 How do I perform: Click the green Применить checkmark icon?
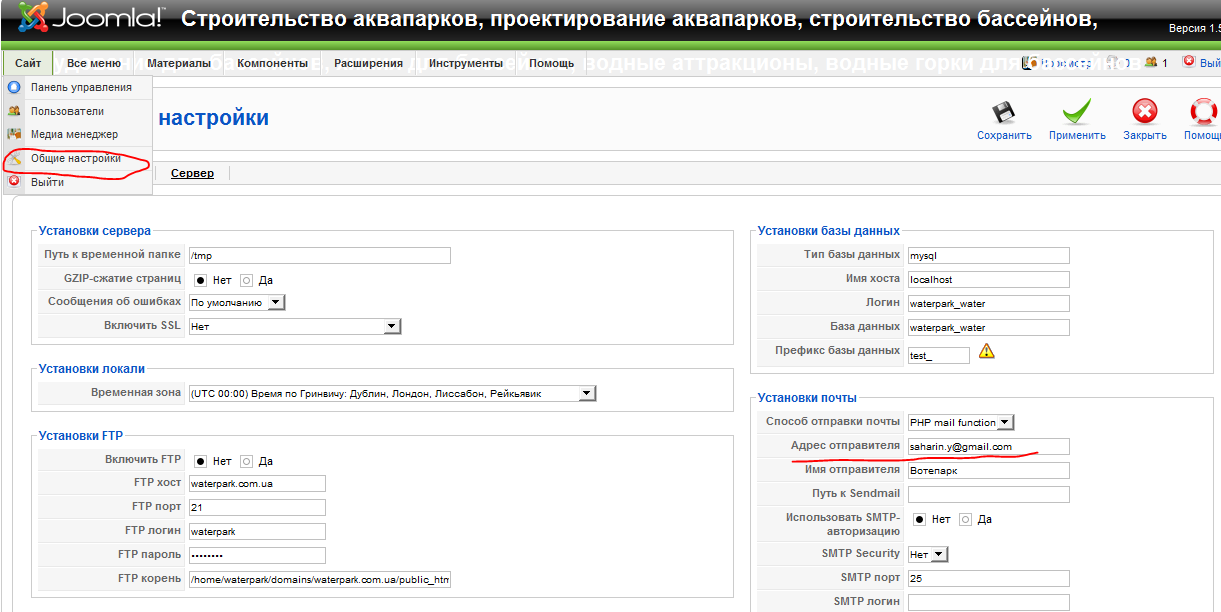(x=1076, y=113)
